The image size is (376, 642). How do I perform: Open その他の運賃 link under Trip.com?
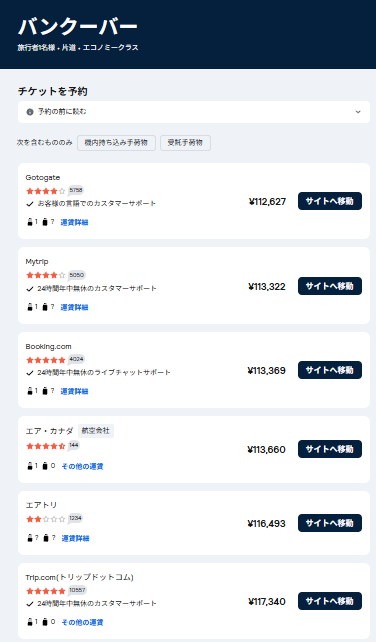82,622
